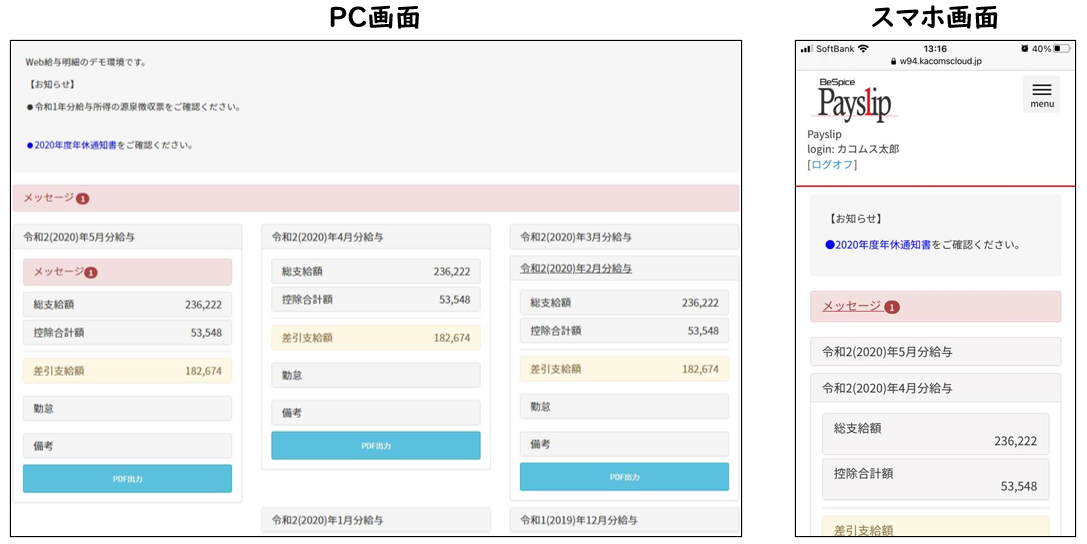This screenshot has height=544, width=1087.
Task: Click the BeSpice Payslip logo
Action: (854, 100)
